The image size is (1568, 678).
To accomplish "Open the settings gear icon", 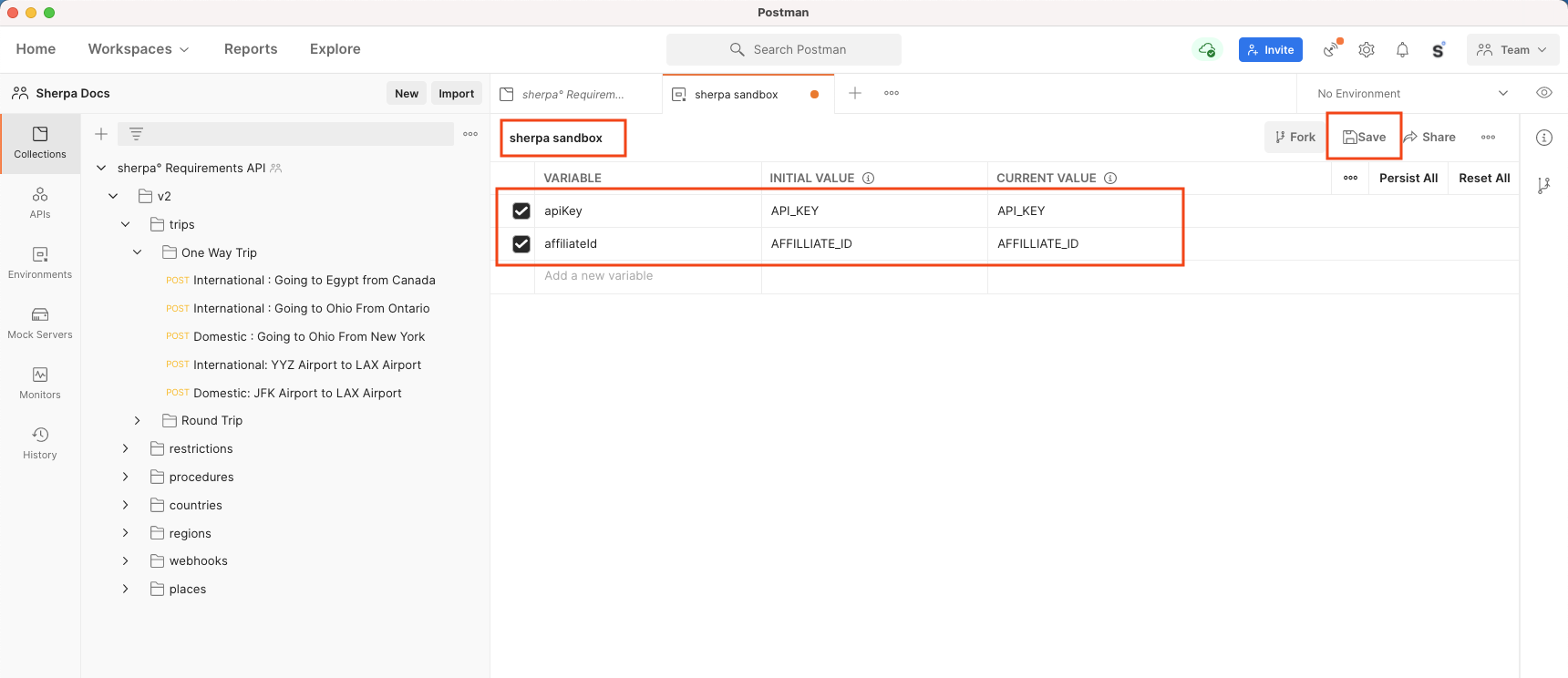I will (1367, 50).
